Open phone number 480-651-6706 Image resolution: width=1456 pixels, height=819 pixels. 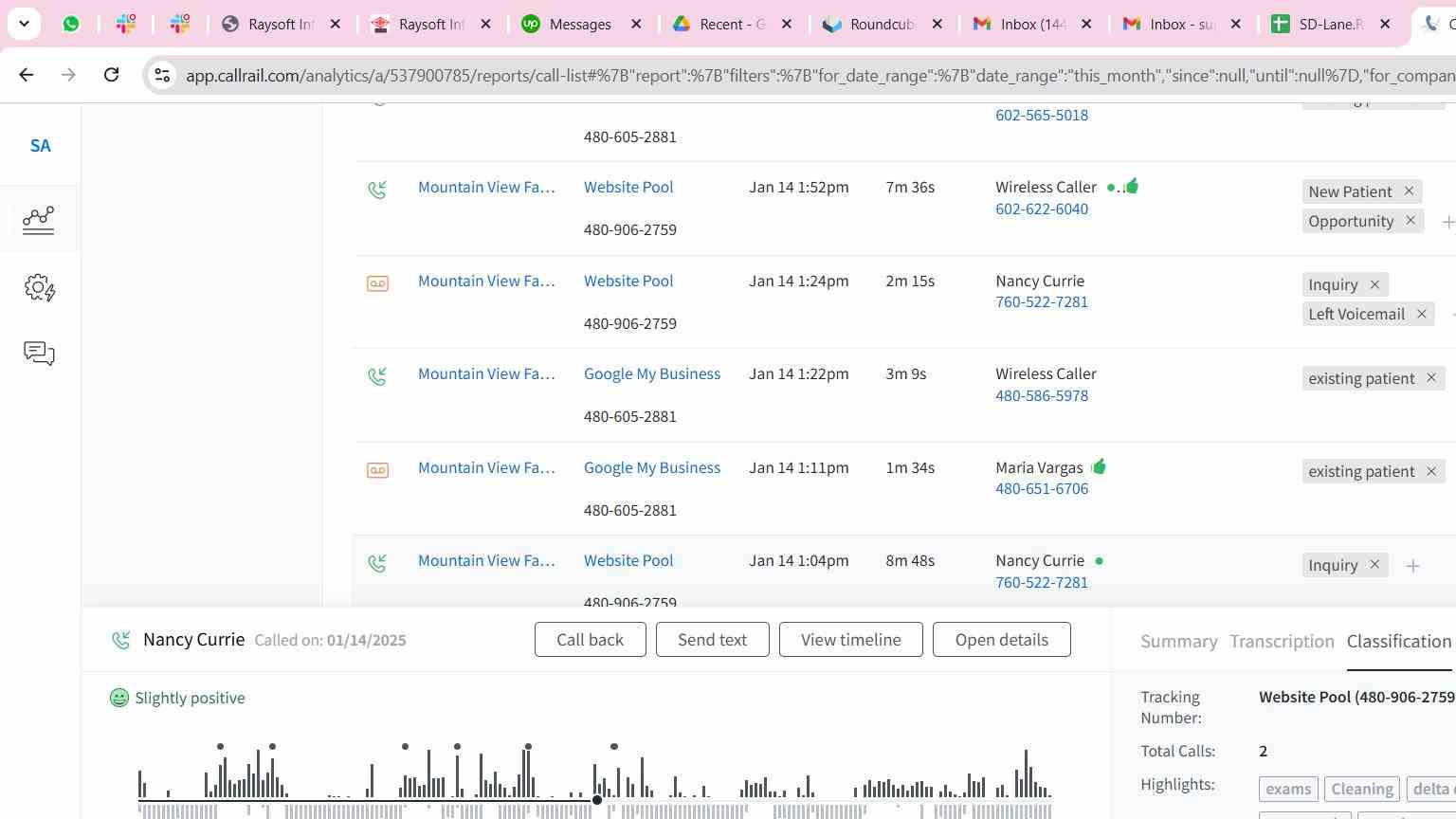(1042, 488)
